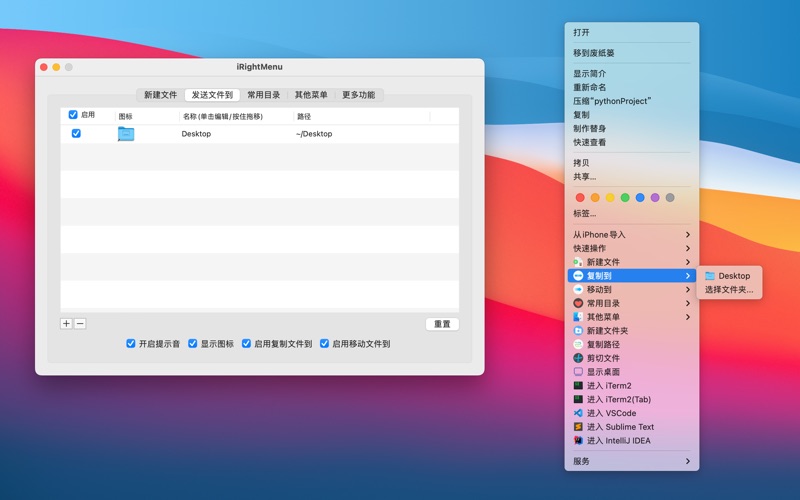Expand the 复制到 submenu chevron
800x500 pixels.
[688, 276]
